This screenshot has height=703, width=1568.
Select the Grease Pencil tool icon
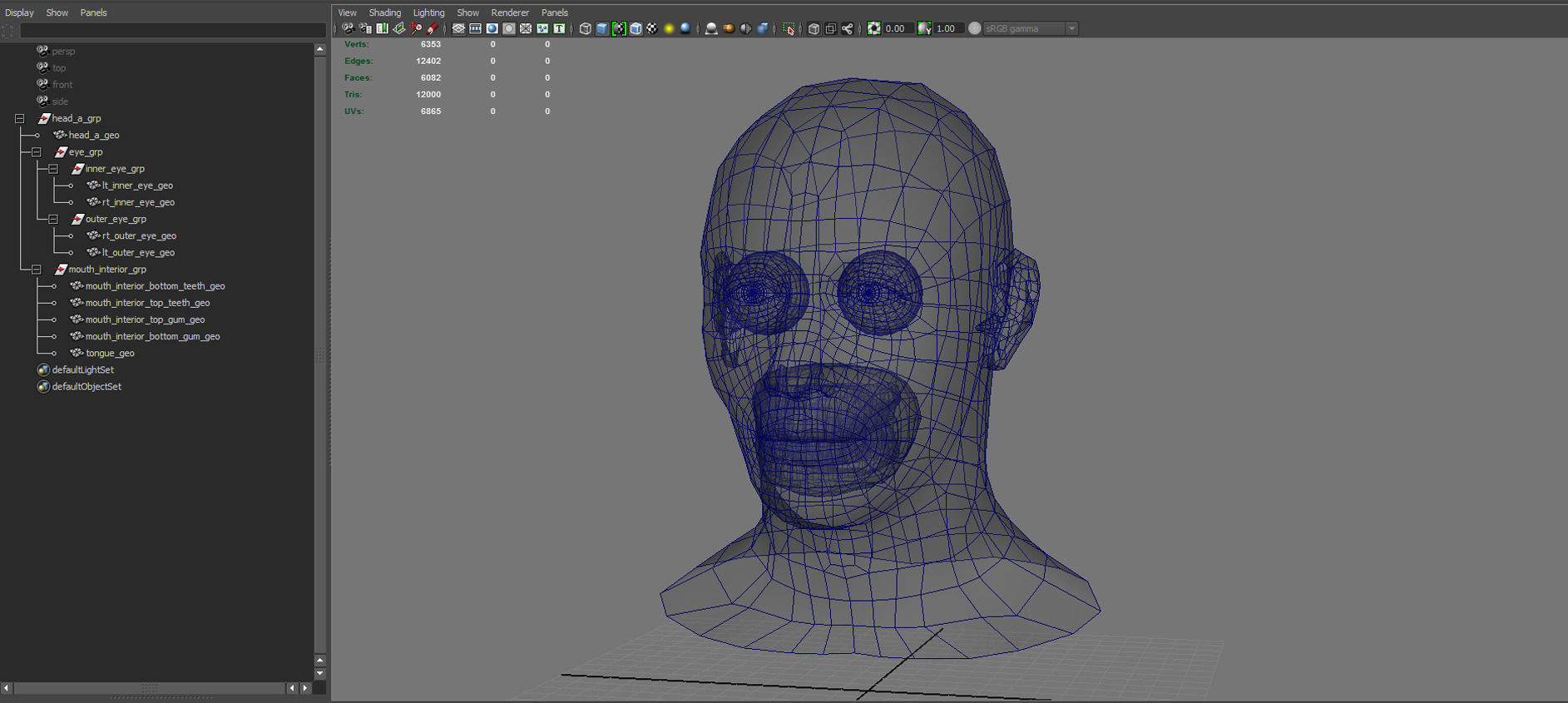[x=433, y=28]
